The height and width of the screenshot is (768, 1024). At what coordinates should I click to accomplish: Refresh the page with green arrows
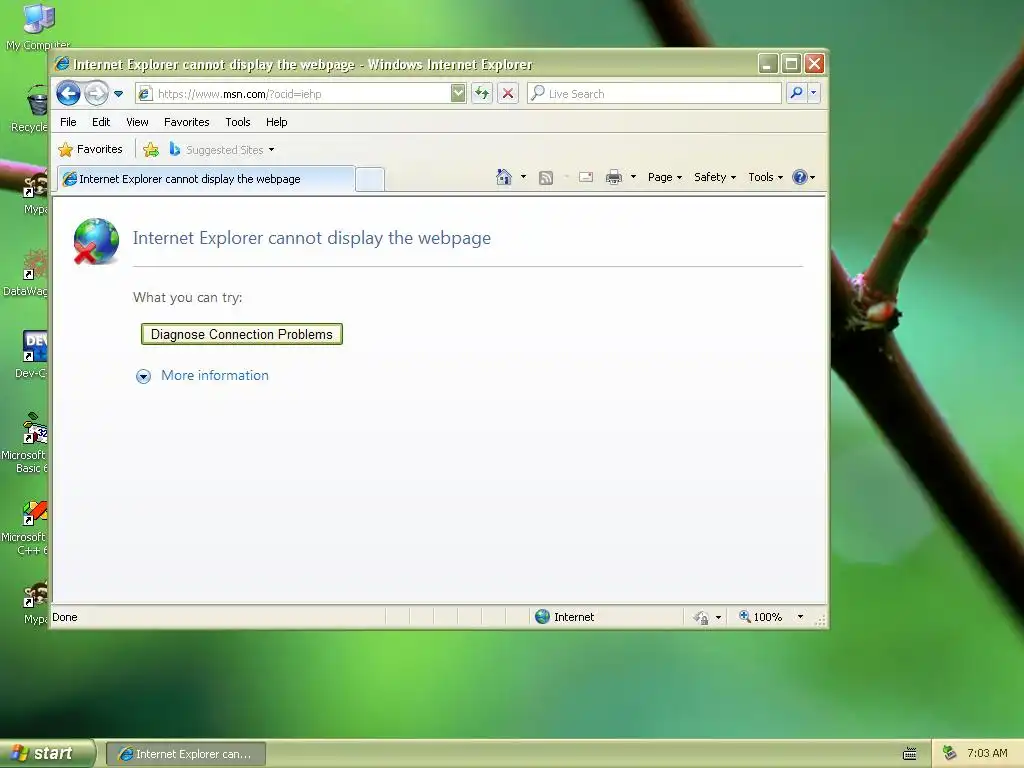[x=482, y=93]
